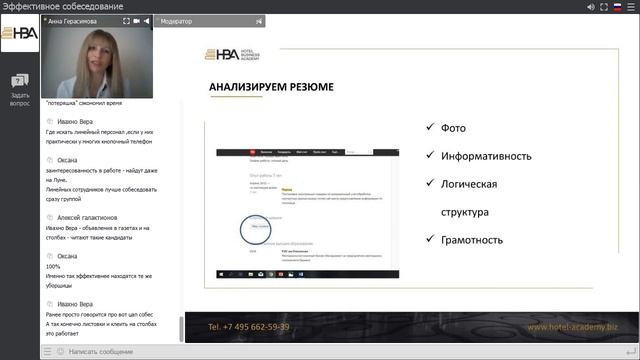Mute the presenter's speaker icon
Viewport: 640px width, 360px height.
(x=147, y=21)
